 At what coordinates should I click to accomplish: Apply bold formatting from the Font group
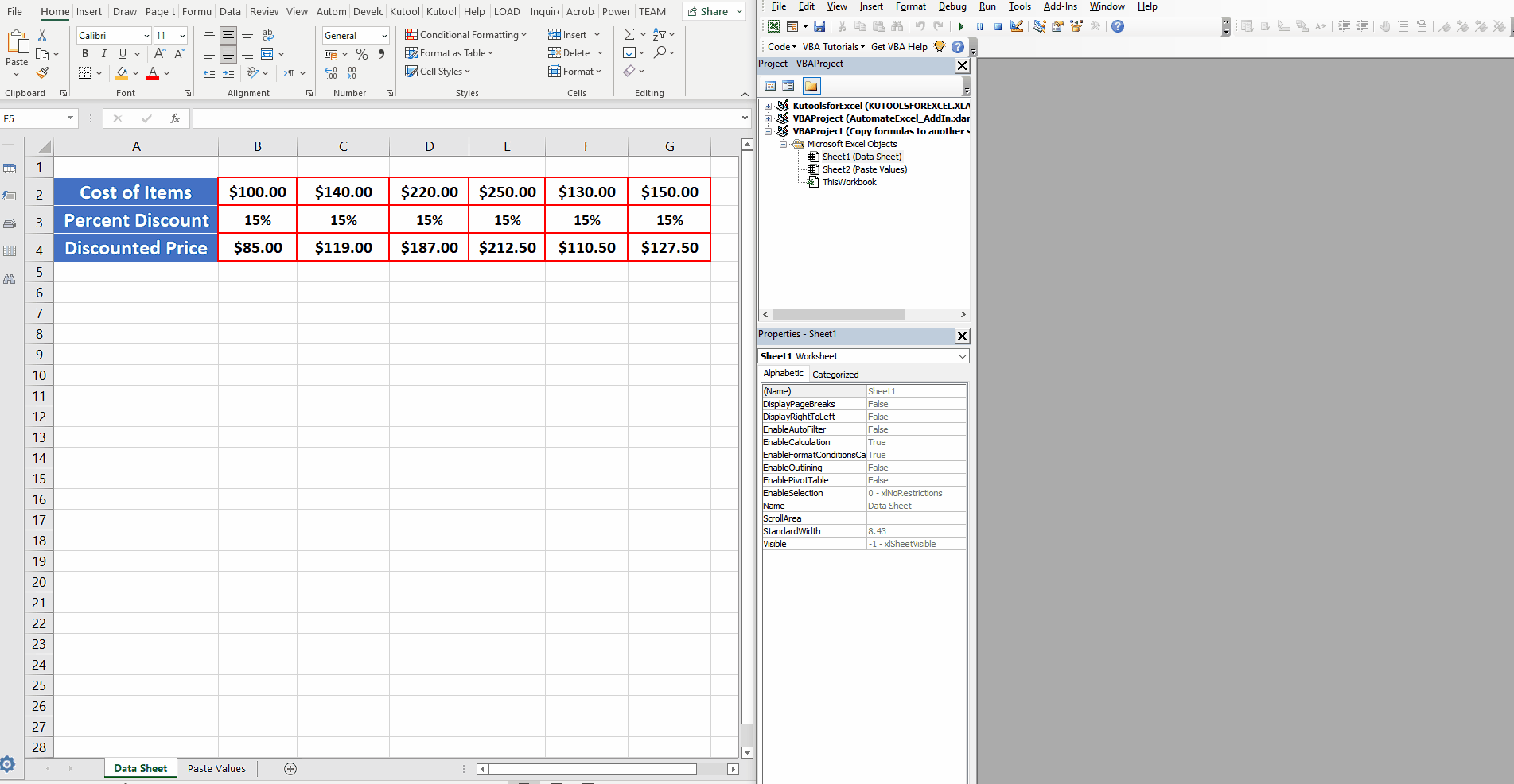point(84,53)
